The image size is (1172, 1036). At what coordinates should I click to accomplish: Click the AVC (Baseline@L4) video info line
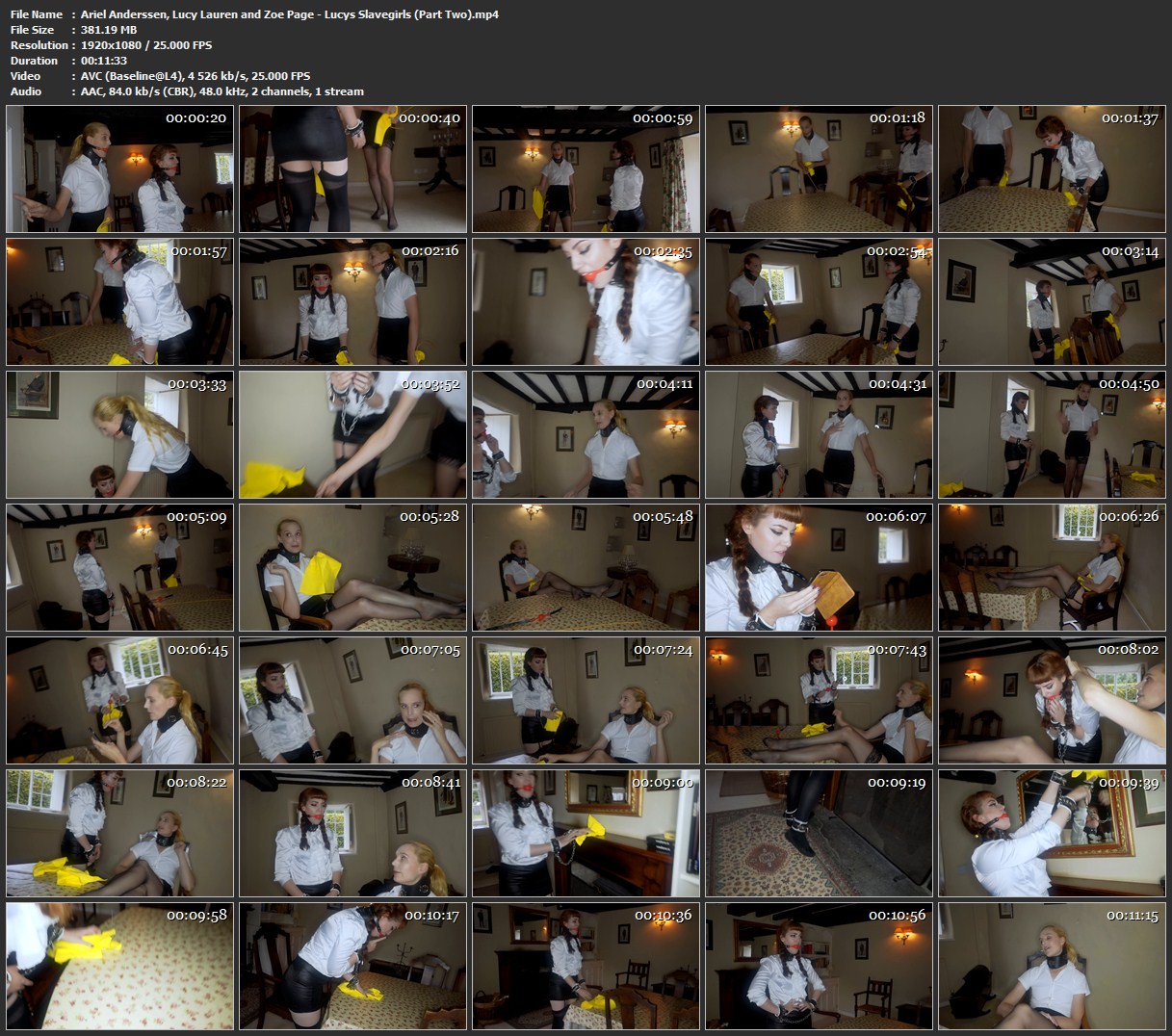(x=195, y=76)
